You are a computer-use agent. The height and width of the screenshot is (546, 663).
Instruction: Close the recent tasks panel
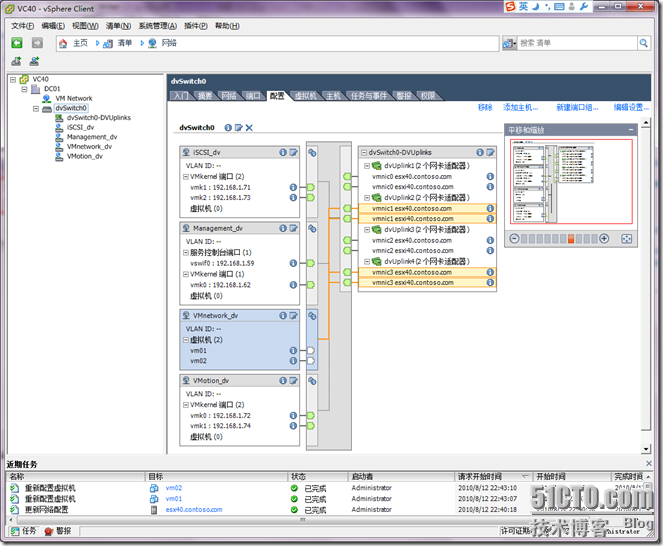(649, 464)
